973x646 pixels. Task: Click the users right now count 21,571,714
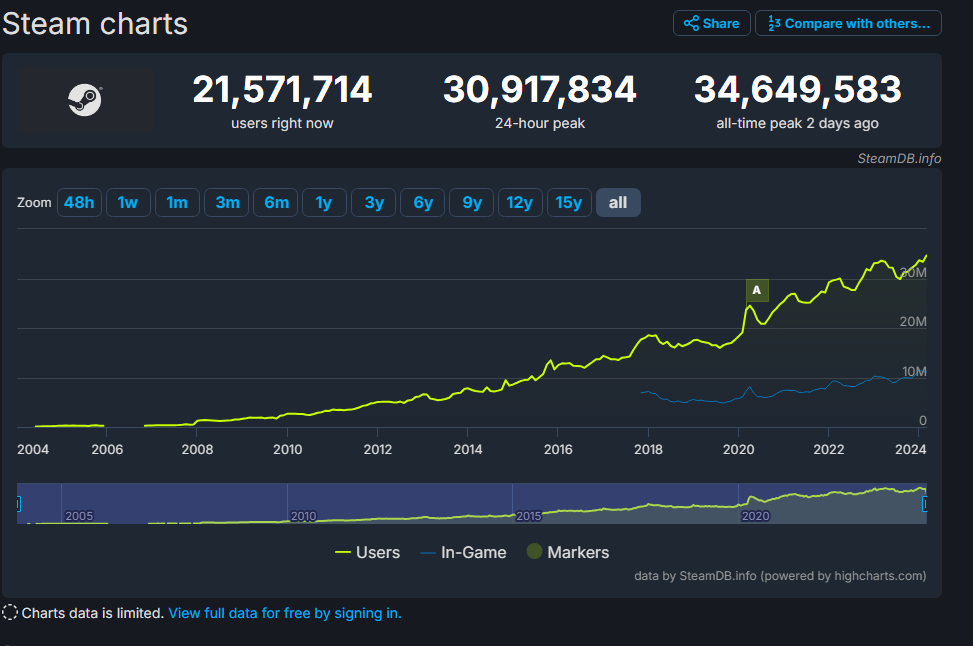[282, 89]
